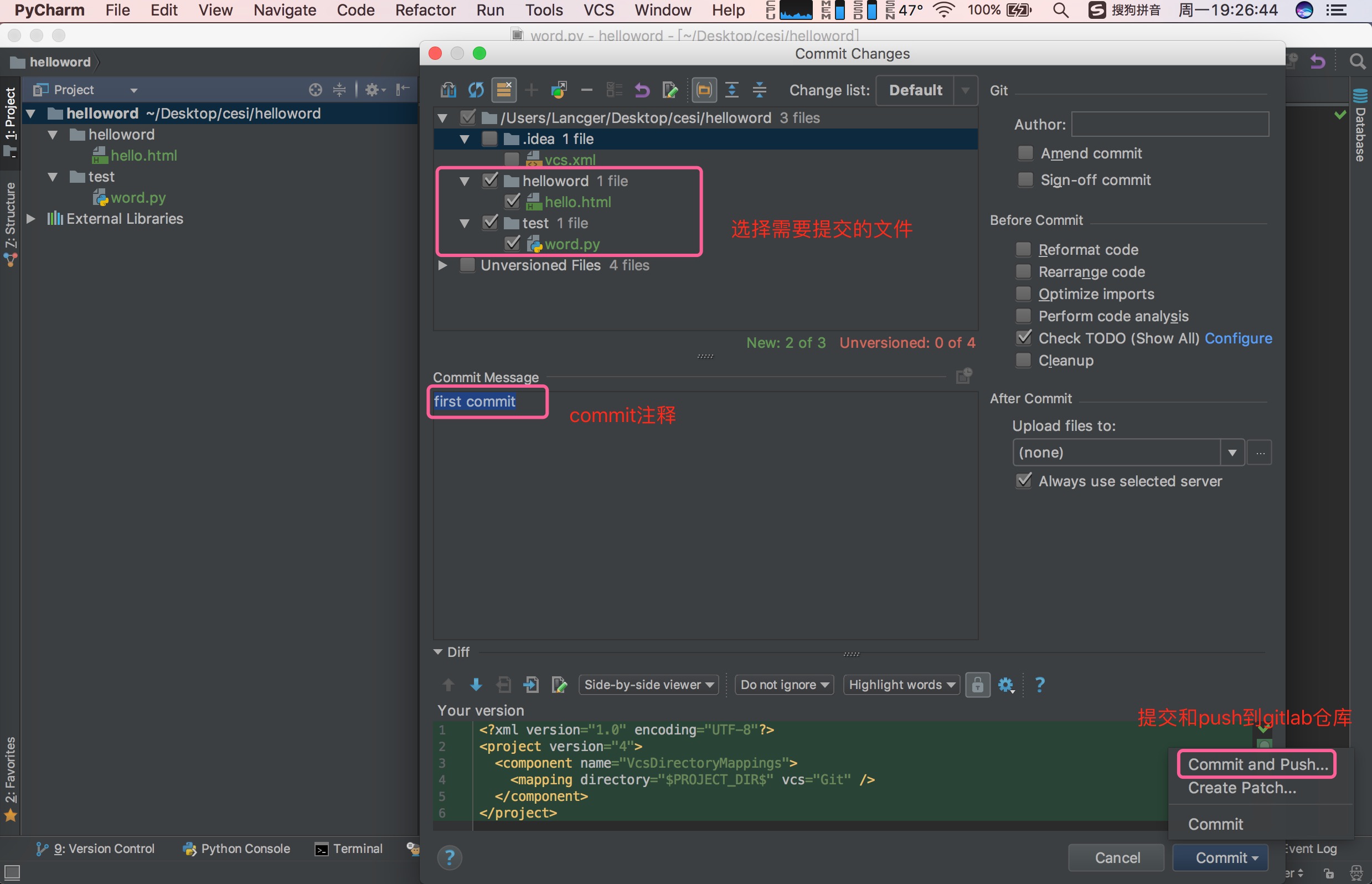Toggle the Diff scroll lock icon
The width and height of the screenshot is (1372, 884).
point(978,684)
